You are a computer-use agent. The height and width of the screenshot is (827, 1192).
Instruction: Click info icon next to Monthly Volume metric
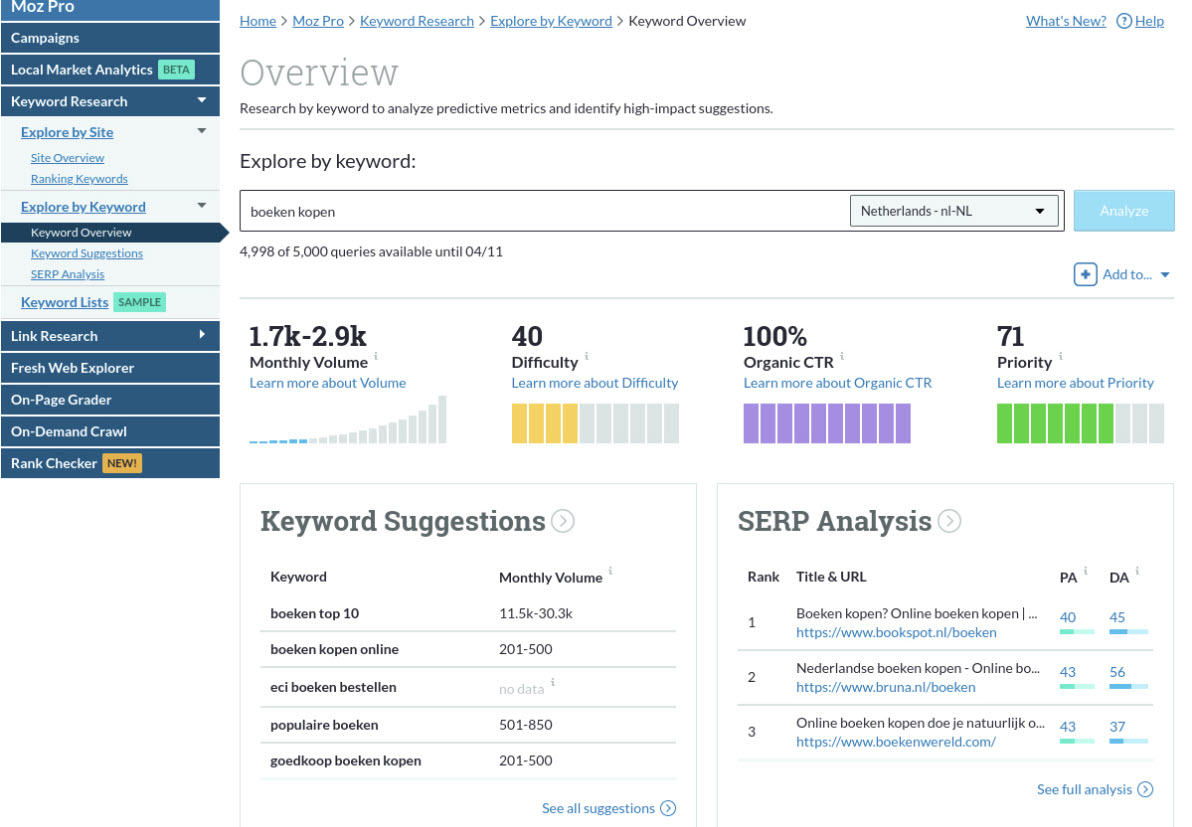tap(376, 357)
